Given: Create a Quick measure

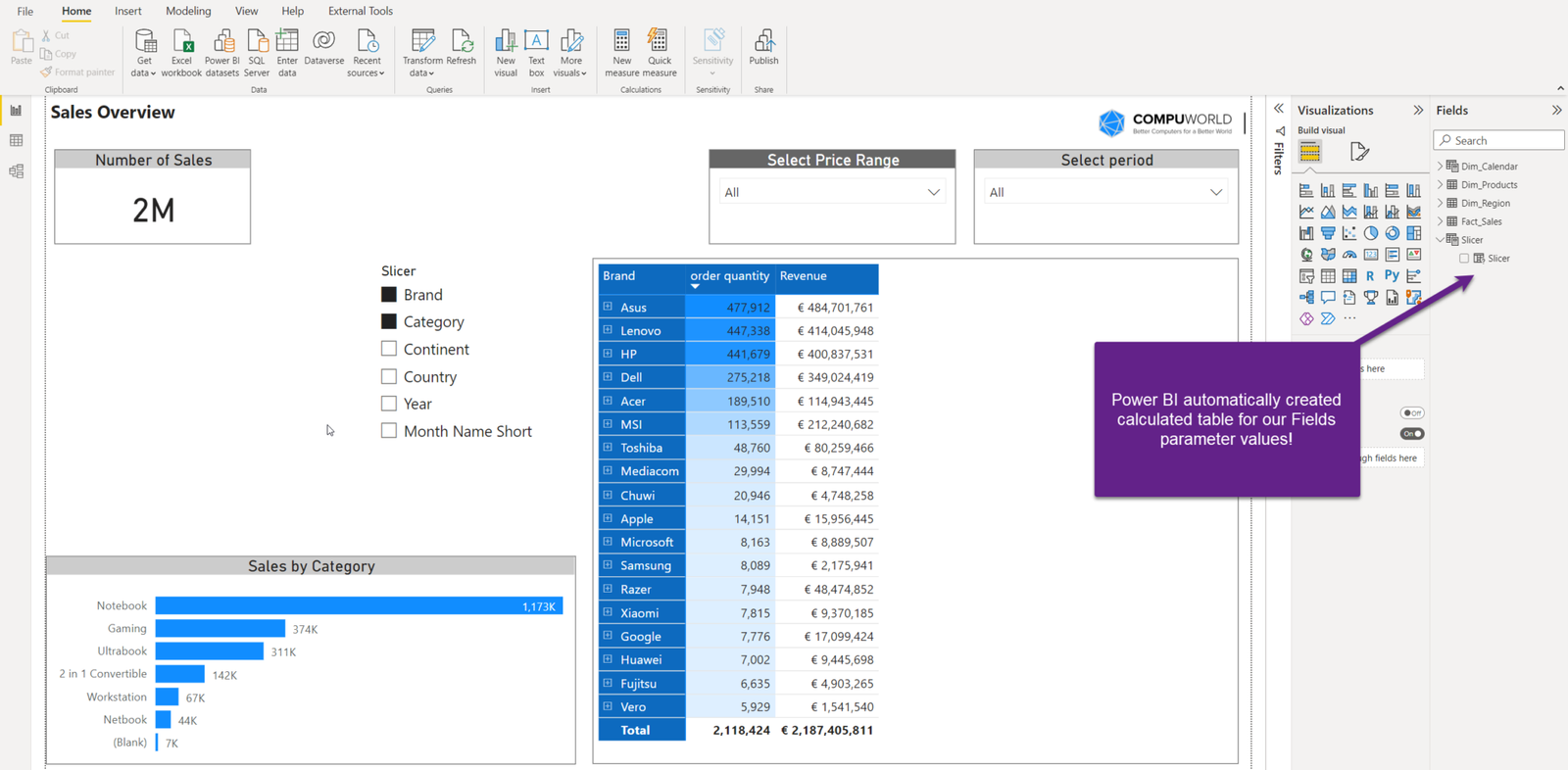Looking at the screenshot, I should pyautogui.click(x=660, y=53).
